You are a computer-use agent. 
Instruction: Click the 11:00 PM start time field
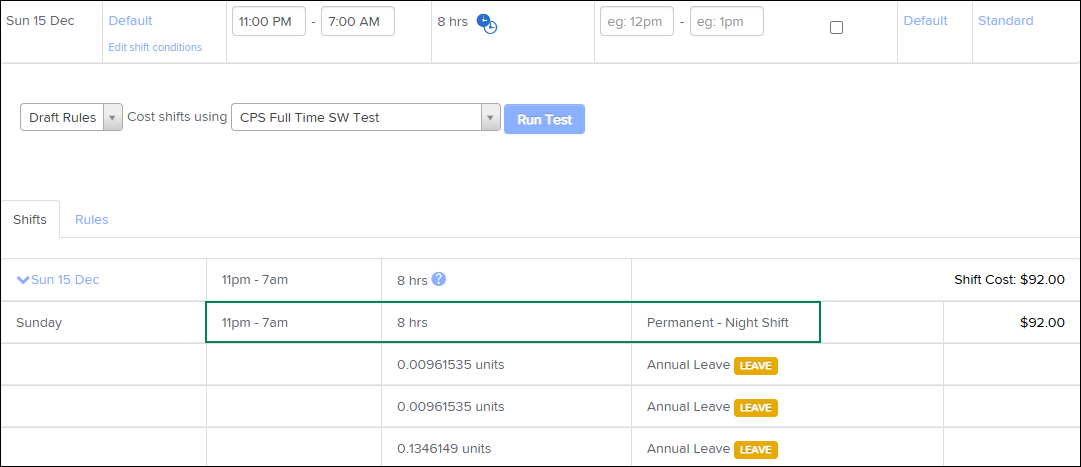click(x=268, y=21)
